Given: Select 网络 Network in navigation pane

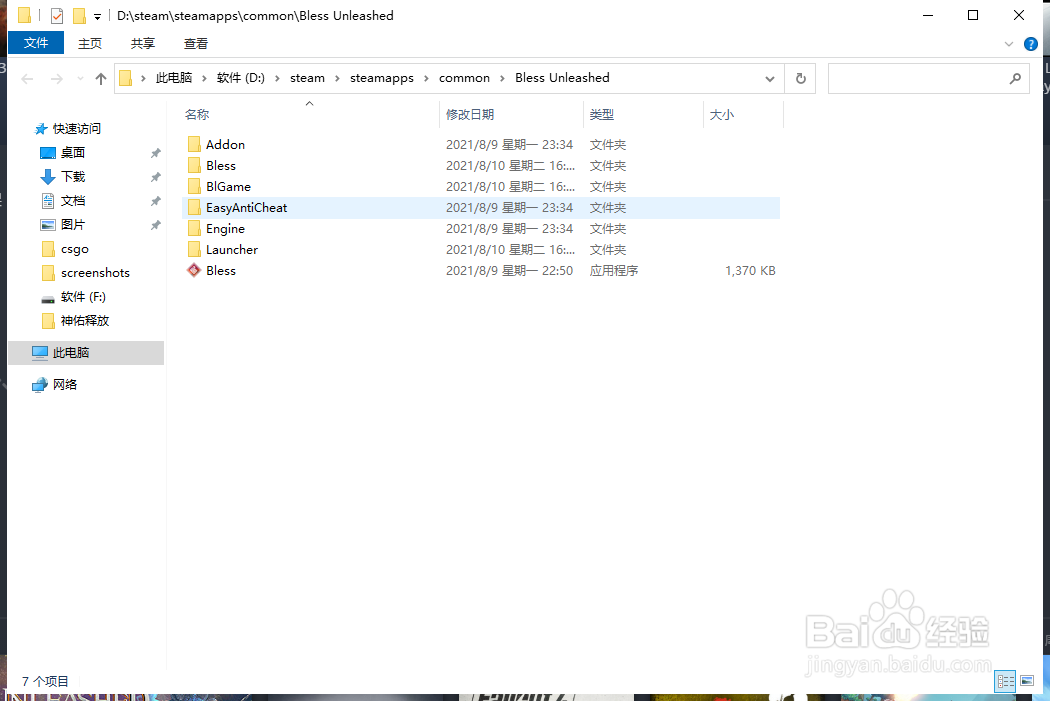Looking at the screenshot, I should [64, 384].
